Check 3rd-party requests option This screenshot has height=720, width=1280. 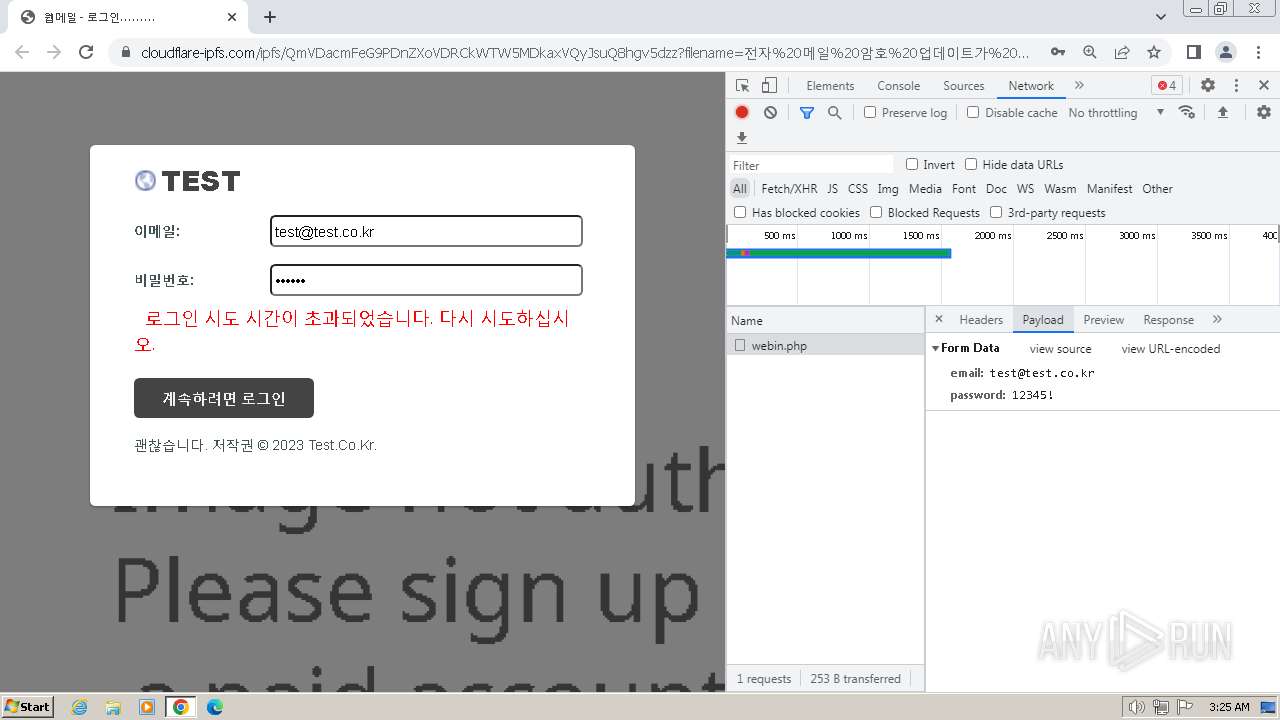[996, 212]
